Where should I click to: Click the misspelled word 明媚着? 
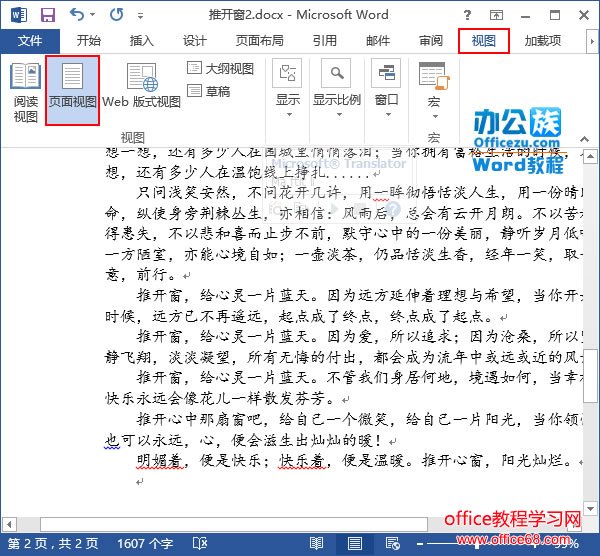(x=162, y=460)
